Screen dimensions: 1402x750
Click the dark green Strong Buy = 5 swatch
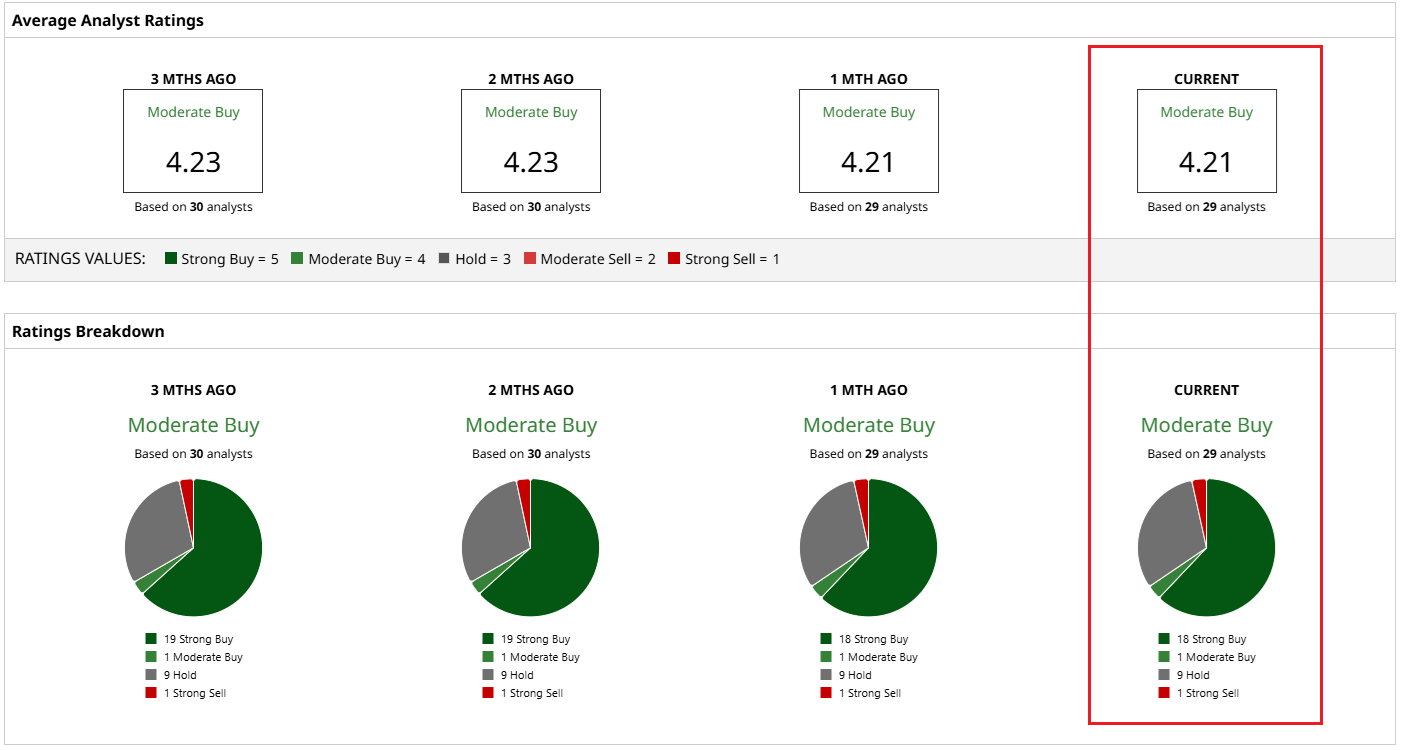(x=171, y=259)
